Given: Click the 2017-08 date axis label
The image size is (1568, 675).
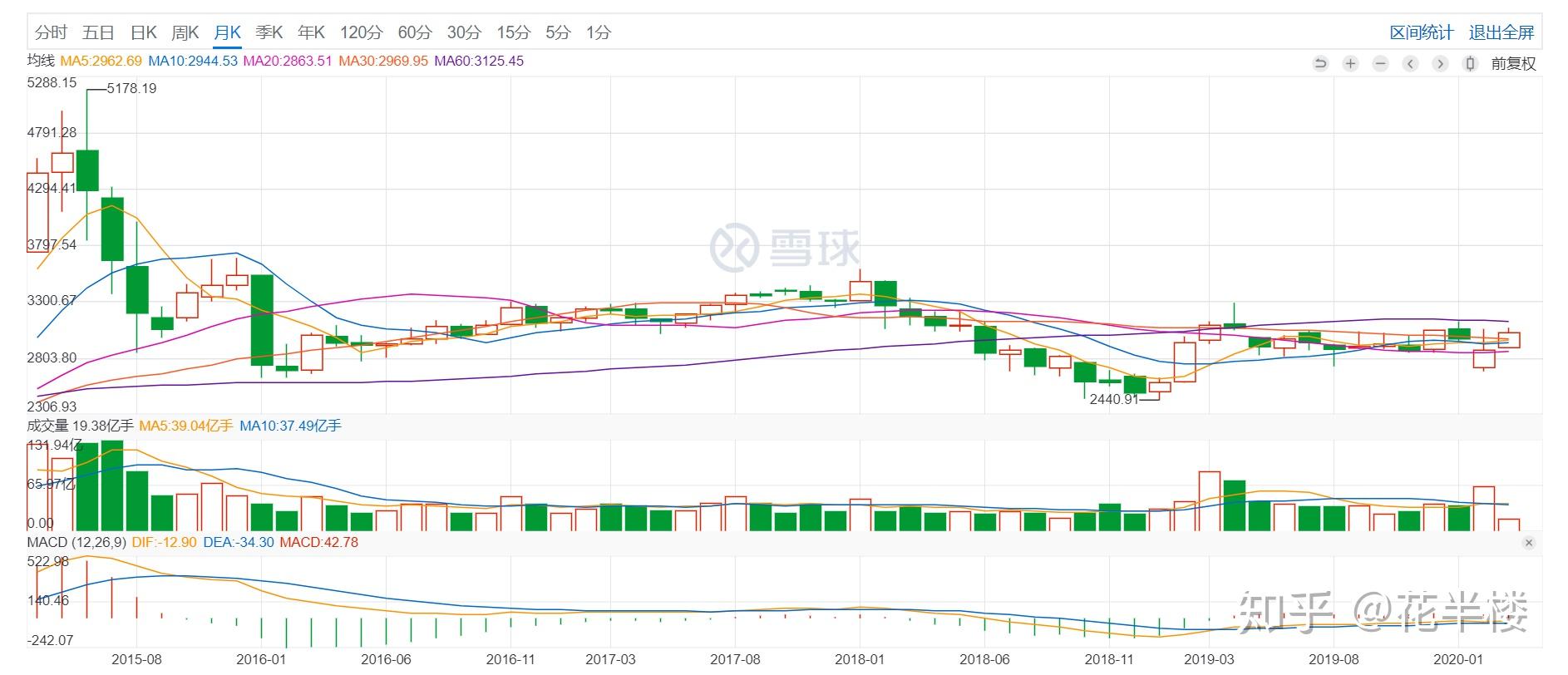Looking at the screenshot, I should click(x=735, y=659).
